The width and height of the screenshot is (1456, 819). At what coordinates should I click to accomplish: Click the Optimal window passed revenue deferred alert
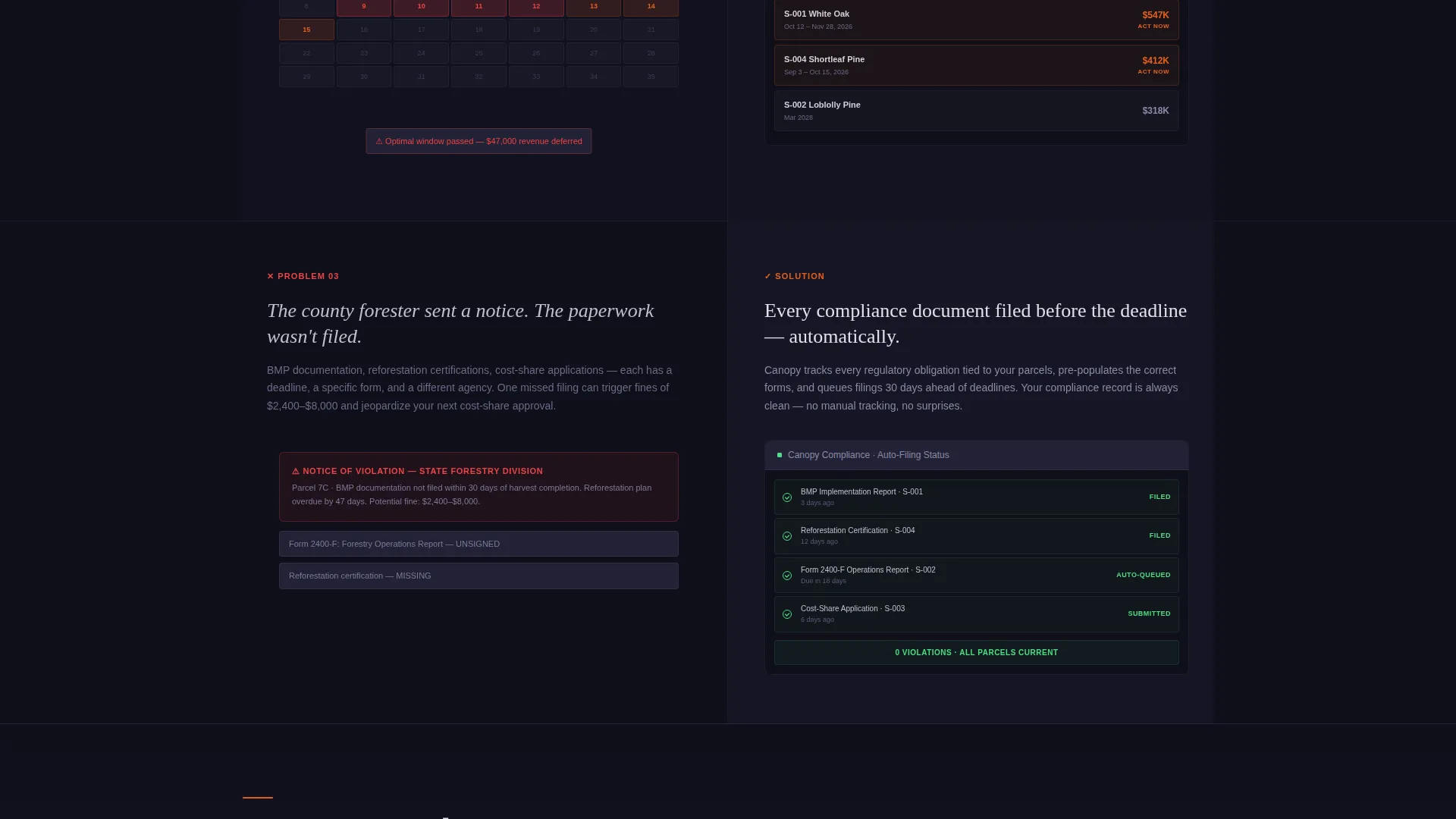pyautogui.click(x=479, y=141)
